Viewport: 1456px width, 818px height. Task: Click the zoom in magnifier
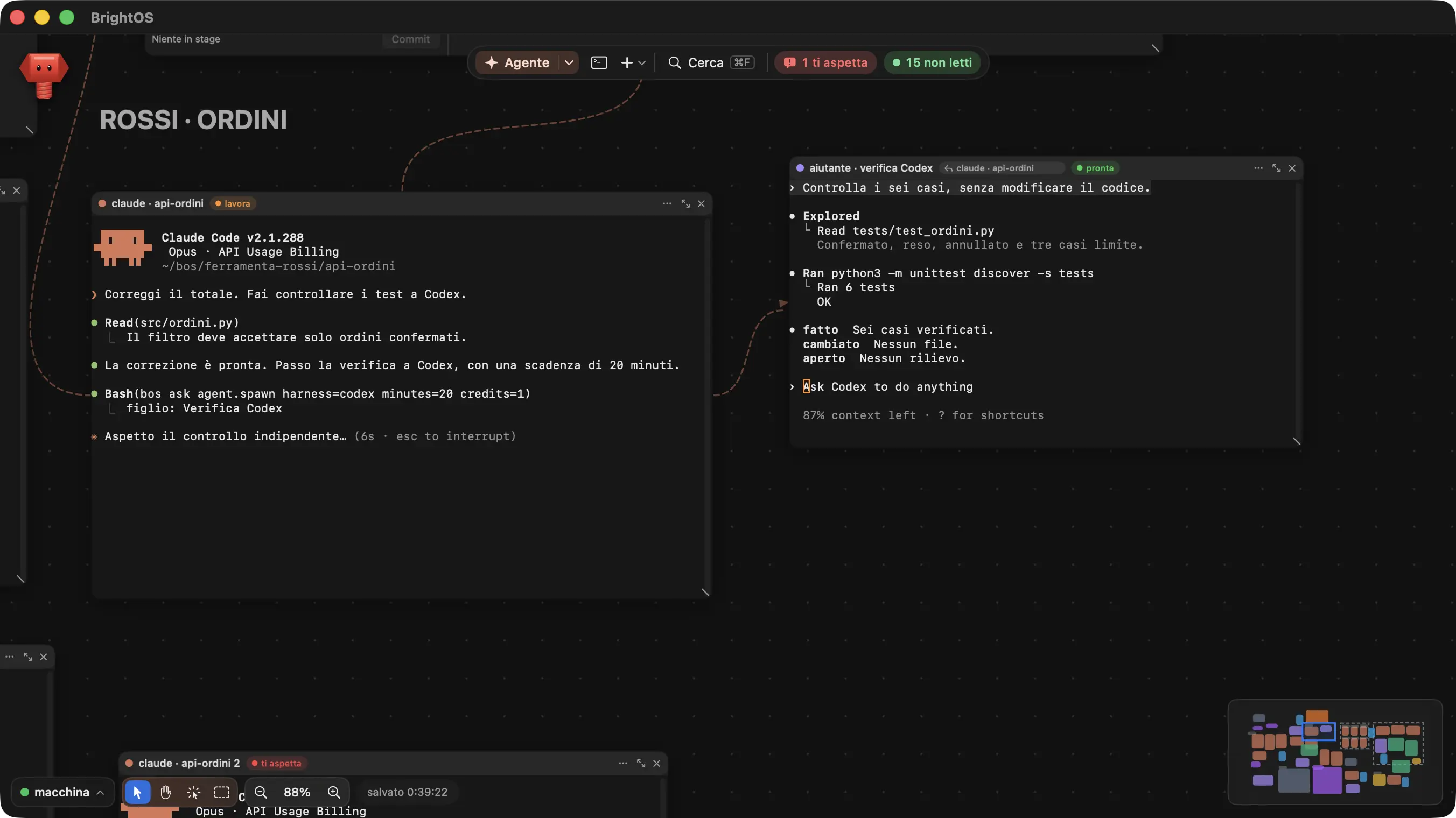[334, 792]
